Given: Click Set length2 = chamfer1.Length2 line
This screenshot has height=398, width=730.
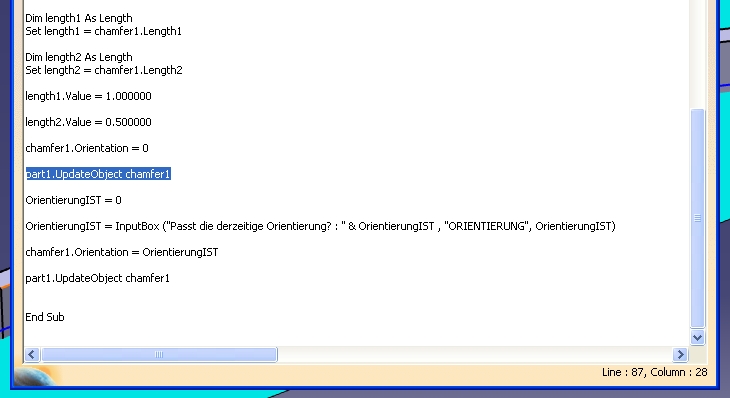Looking at the screenshot, I should (x=104, y=70).
